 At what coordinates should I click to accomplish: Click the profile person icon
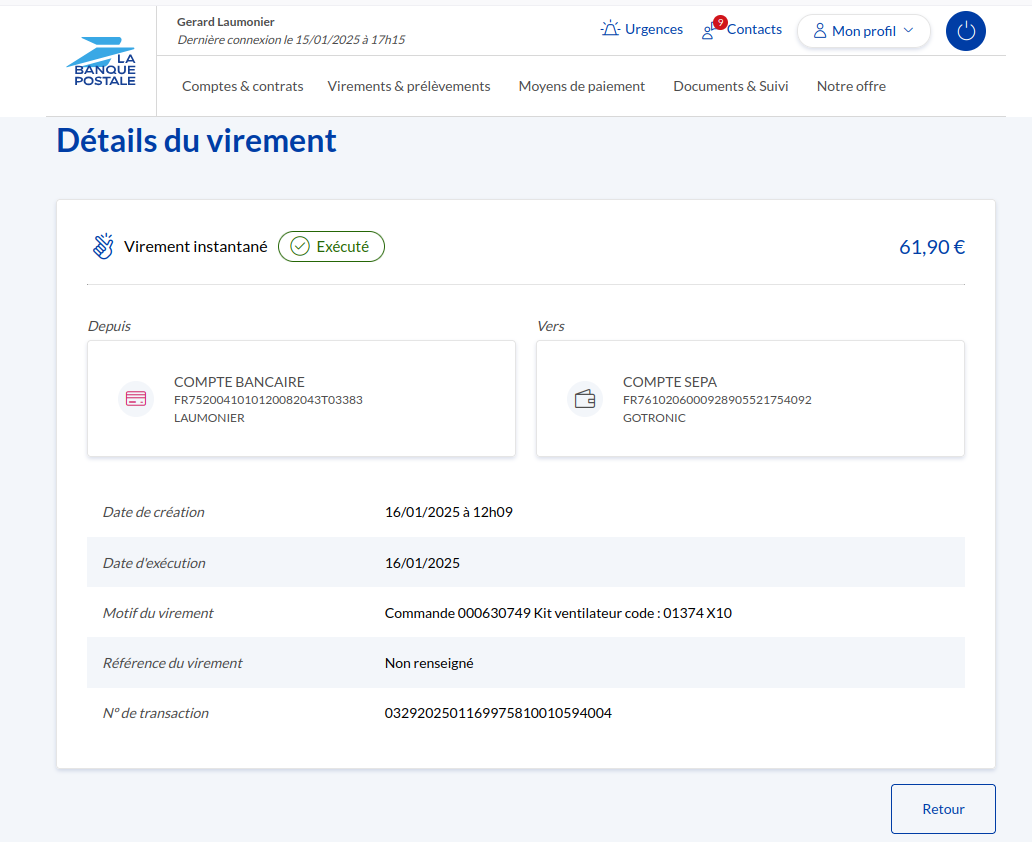[820, 31]
